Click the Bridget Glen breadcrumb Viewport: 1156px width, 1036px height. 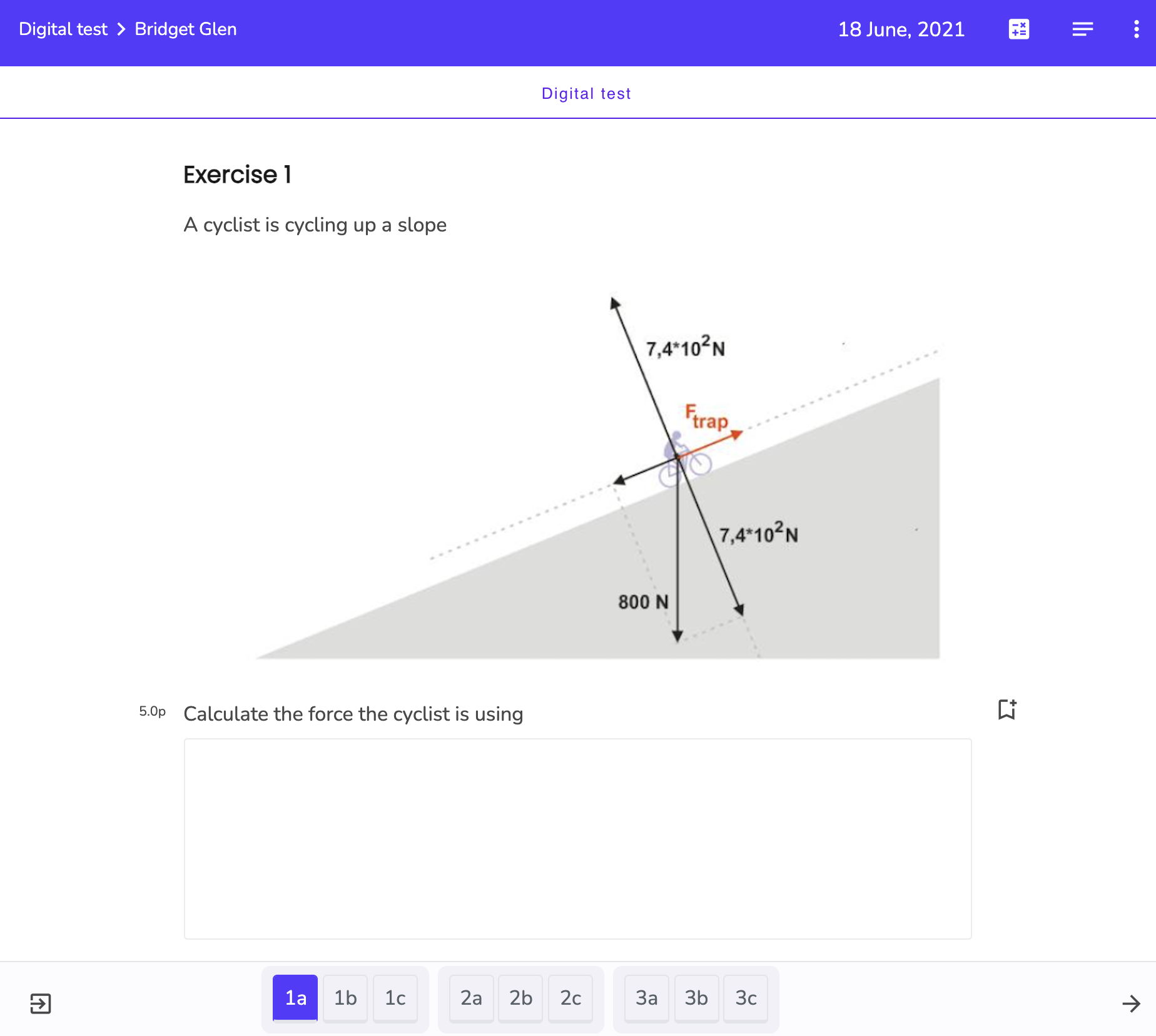186,29
